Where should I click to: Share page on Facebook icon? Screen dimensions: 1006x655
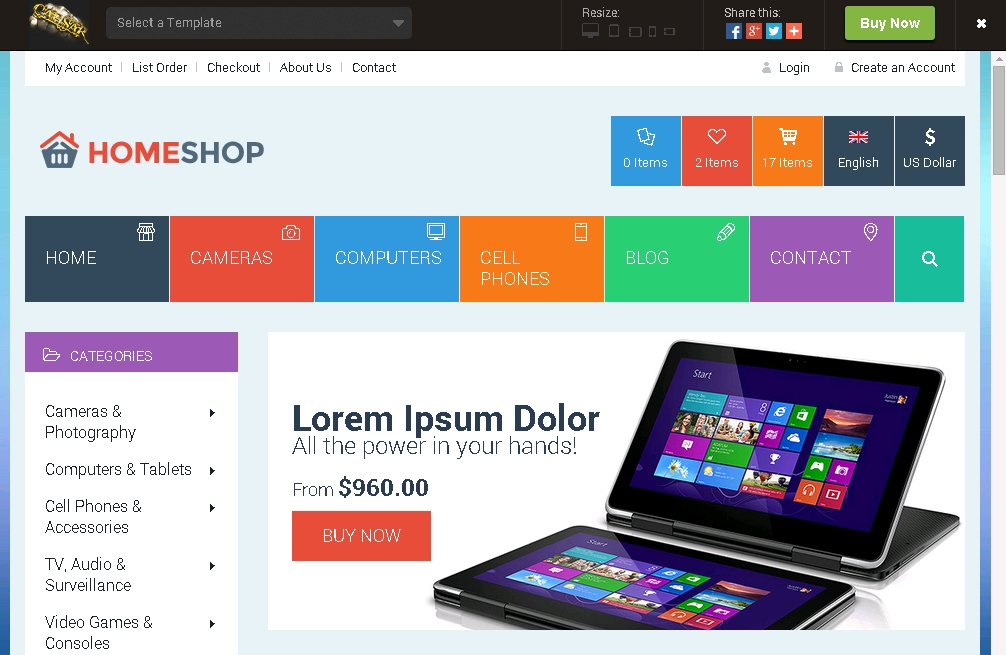coord(733,31)
